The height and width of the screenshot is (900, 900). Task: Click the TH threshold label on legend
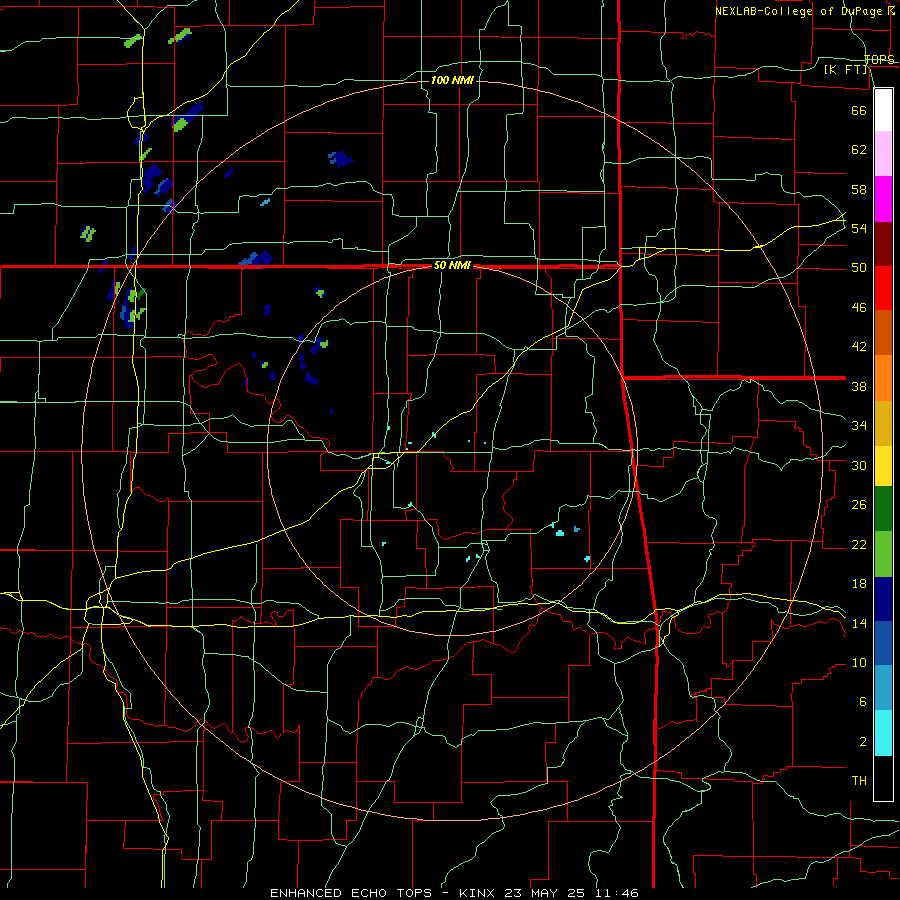coord(859,781)
